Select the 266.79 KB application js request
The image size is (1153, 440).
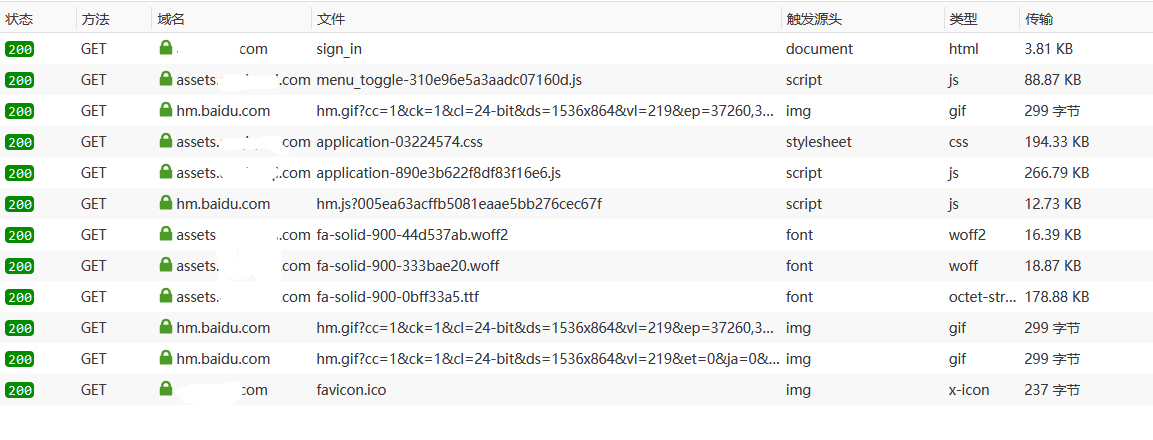pos(576,173)
